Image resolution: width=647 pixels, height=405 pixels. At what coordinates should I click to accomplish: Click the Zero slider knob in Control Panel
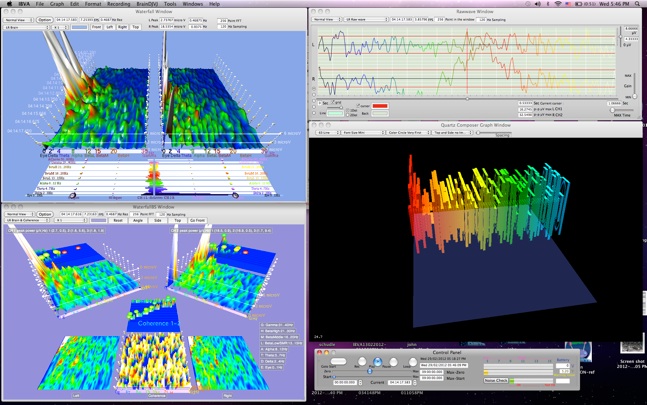(x=370, y=371)
